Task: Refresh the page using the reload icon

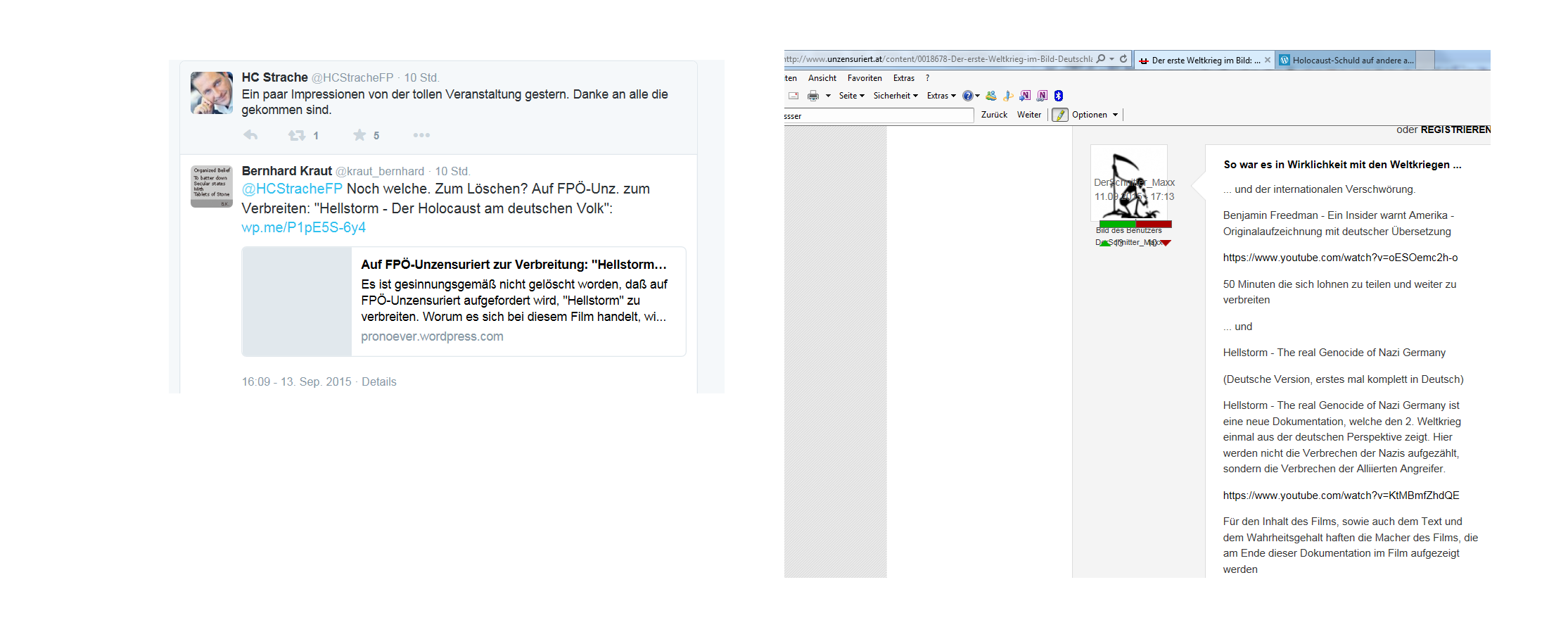Action: pos(1123,59)
